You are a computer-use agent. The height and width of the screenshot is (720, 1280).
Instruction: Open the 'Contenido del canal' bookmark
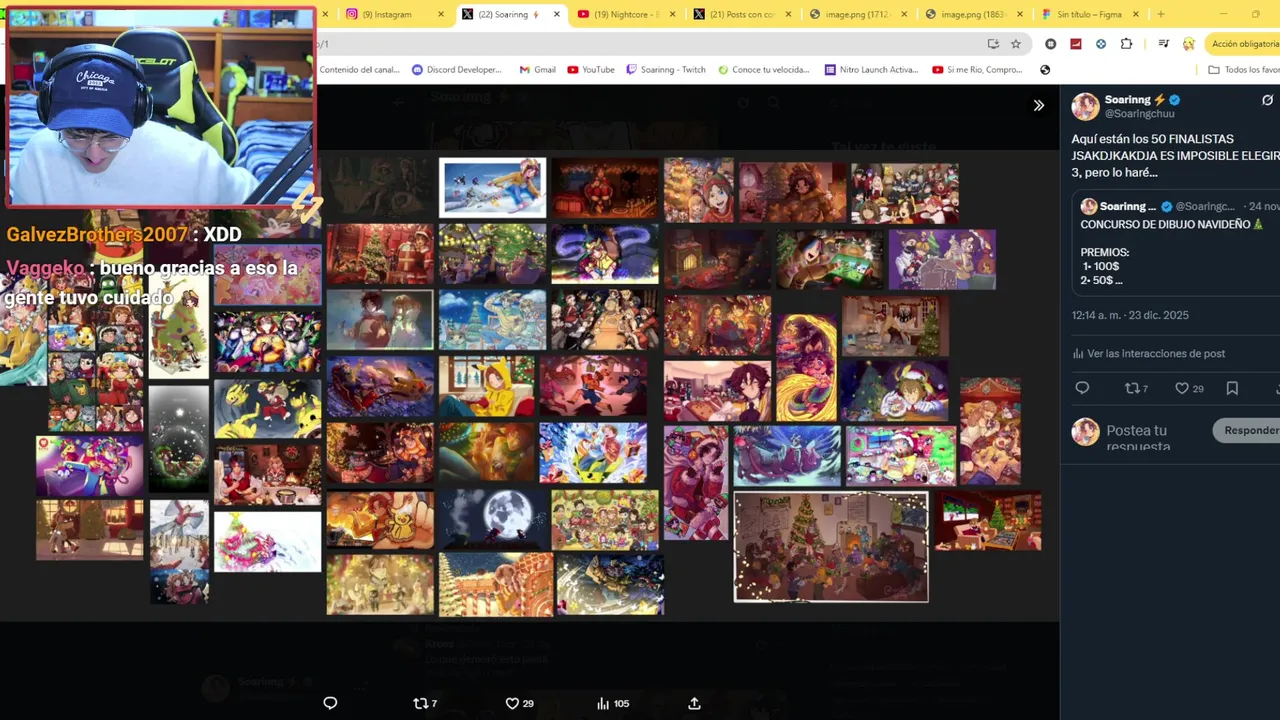[359, 70]
